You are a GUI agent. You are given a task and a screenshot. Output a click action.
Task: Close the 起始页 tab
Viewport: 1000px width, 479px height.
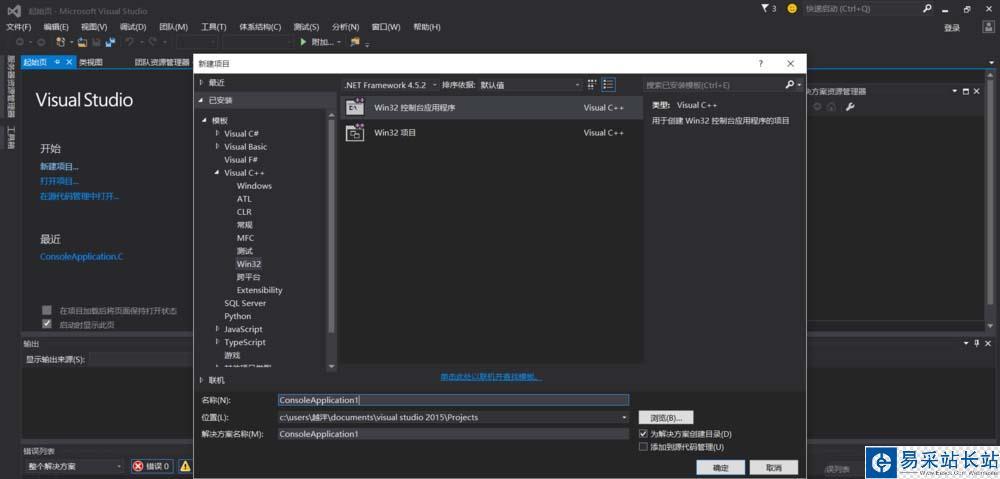click(x=70, y=62)
